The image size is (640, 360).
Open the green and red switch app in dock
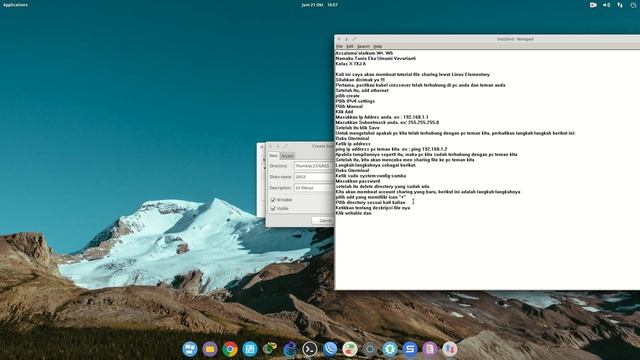coord(350,349)
